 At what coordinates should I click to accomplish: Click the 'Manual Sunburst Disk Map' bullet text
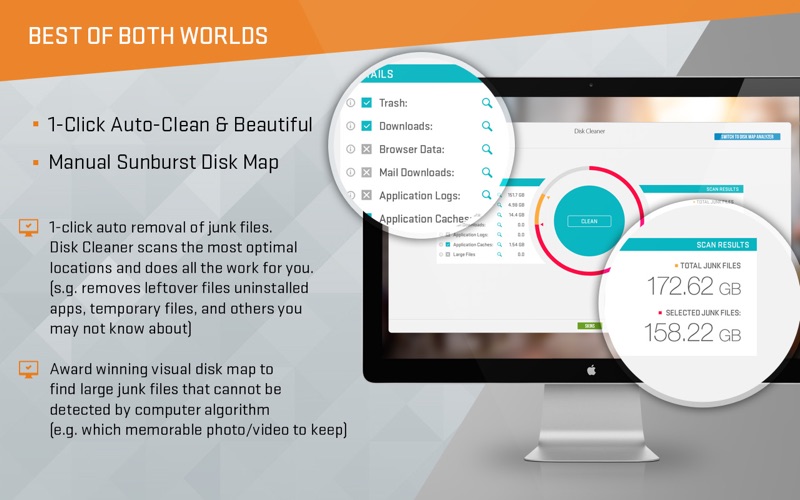pyautogui.click(x=164, y=162)
